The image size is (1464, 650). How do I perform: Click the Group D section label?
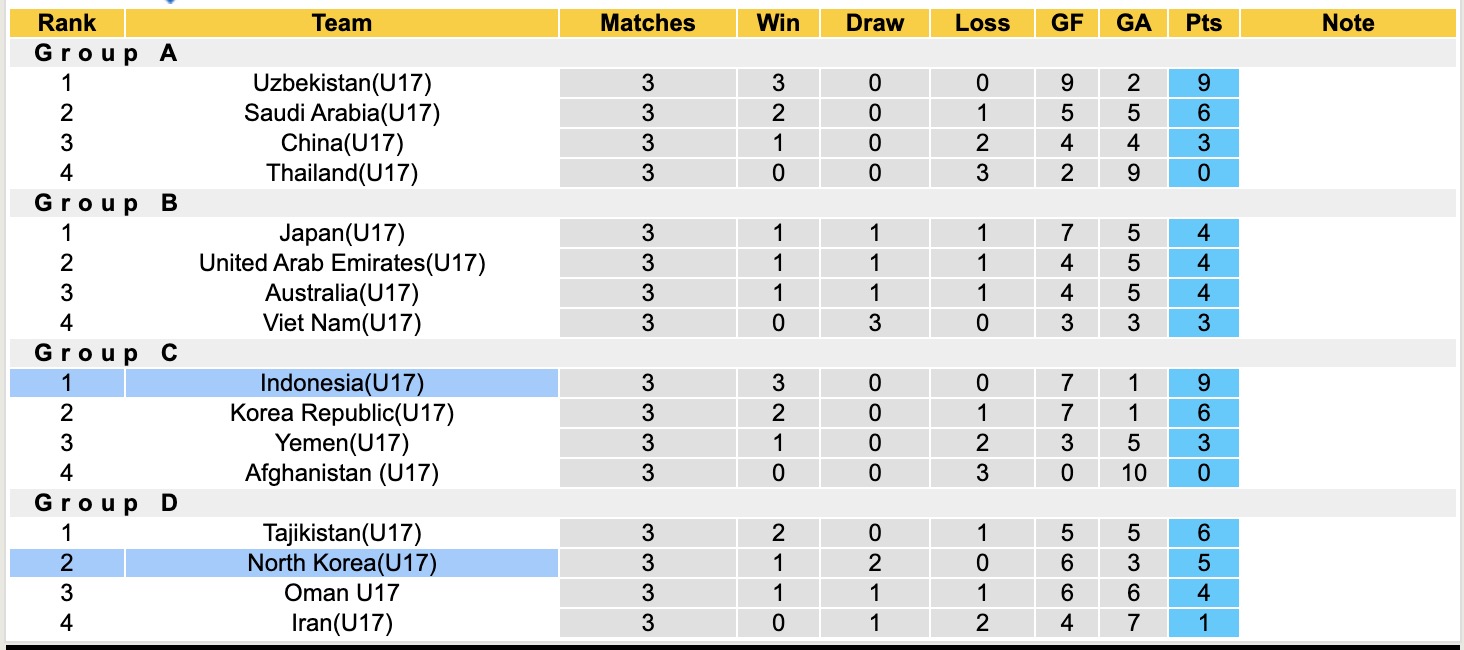106,503
